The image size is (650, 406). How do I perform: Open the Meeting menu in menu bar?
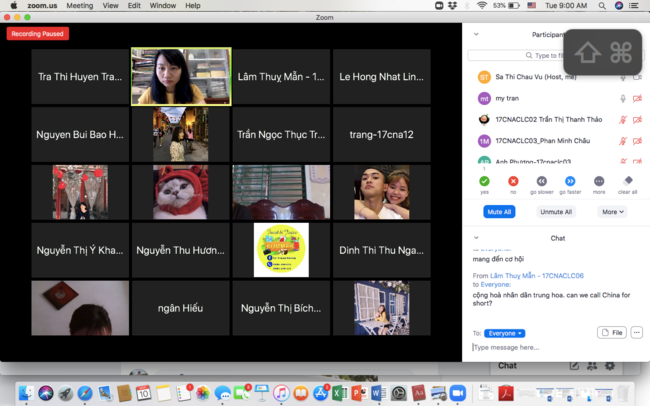pos(79,5)
